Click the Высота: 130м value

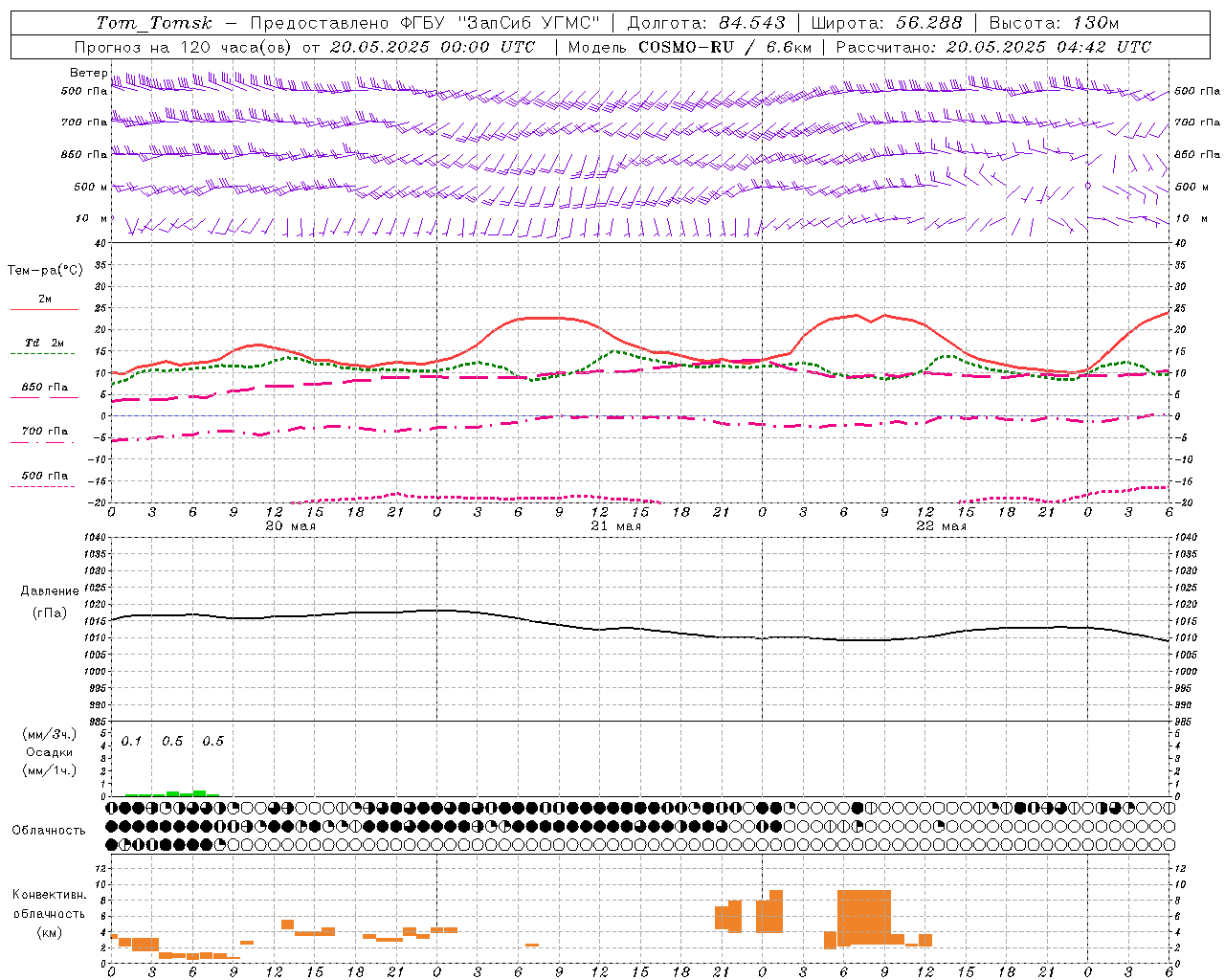point(1054,23)
